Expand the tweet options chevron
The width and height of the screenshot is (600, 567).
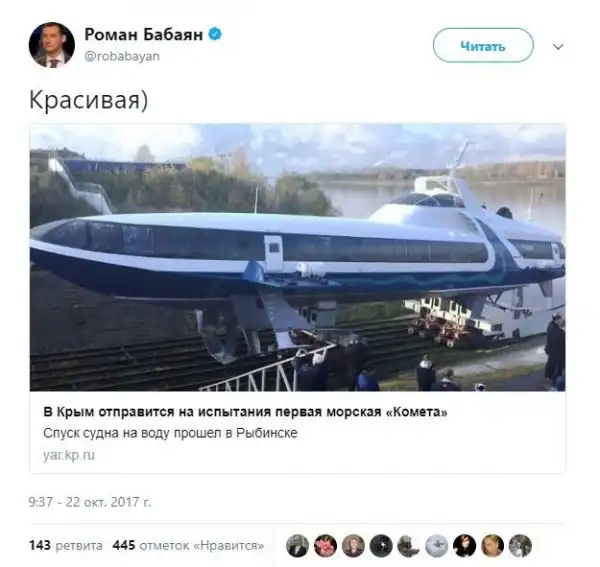[x=558, y=47]
